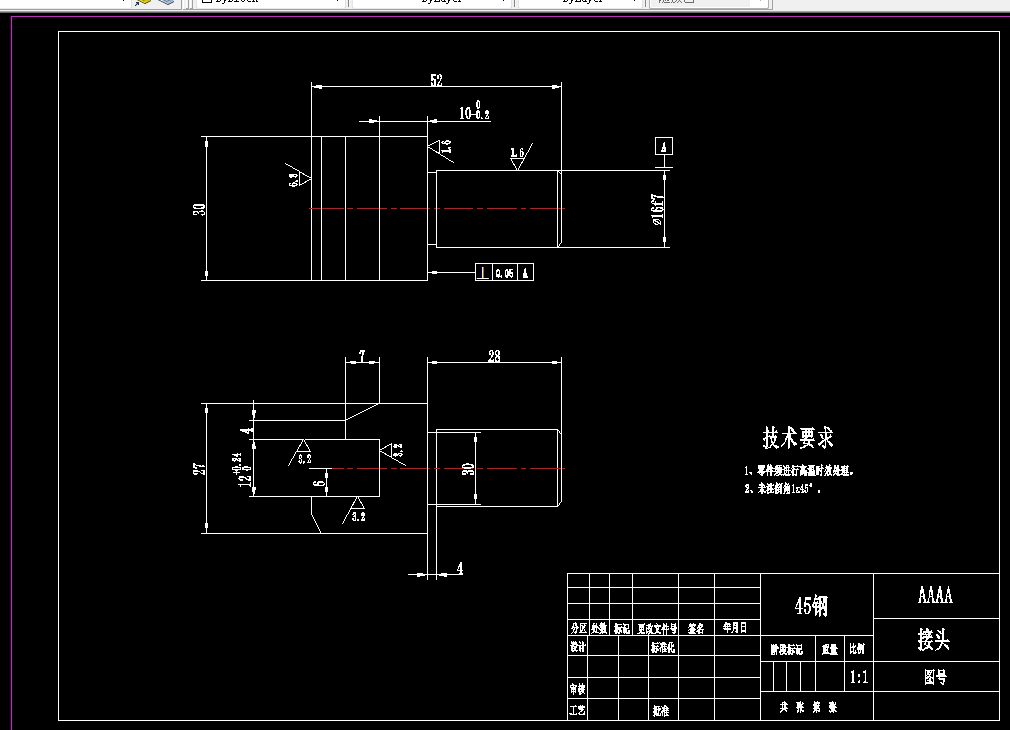Select the 更改文件号 column header
This screenshot has height=730, width=1010.
point(656,628)
